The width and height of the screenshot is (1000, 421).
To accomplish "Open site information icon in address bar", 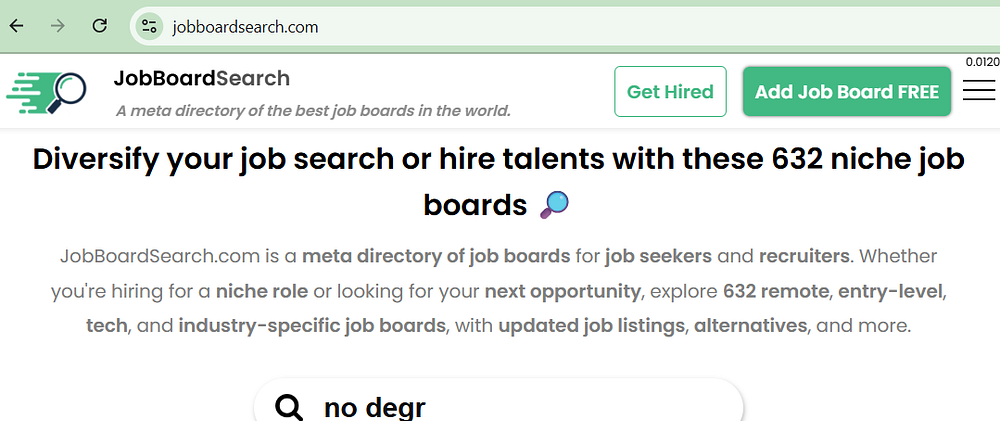I will (x=150, y=27).
